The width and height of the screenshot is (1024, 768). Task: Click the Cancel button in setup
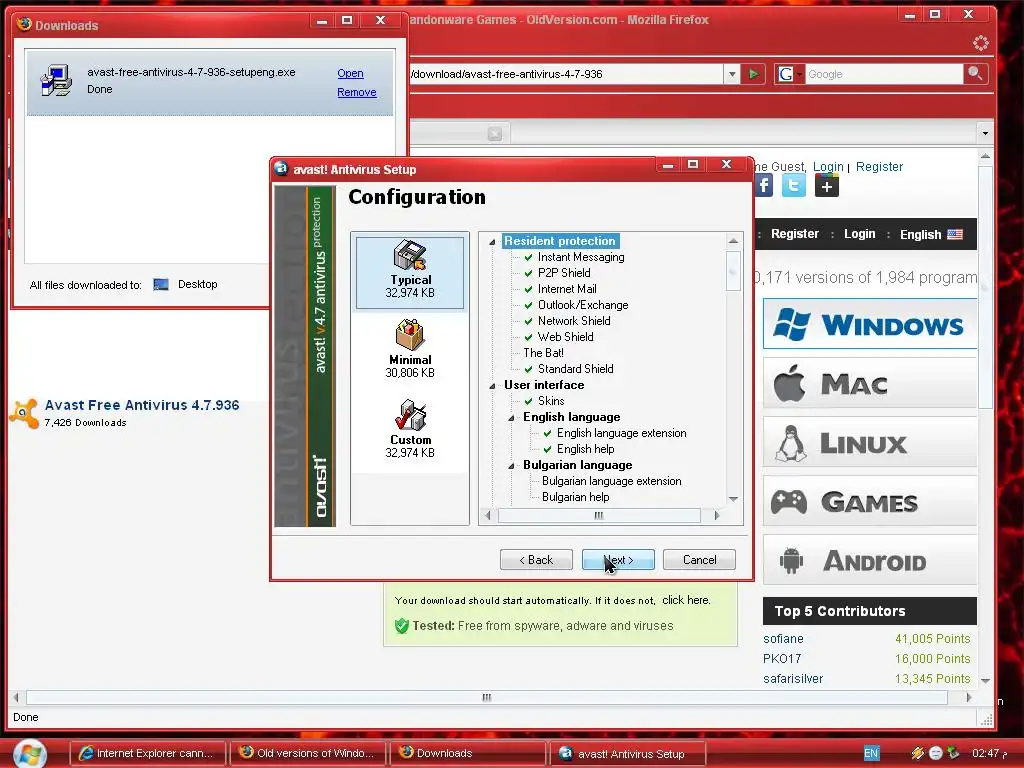point(699,560)
